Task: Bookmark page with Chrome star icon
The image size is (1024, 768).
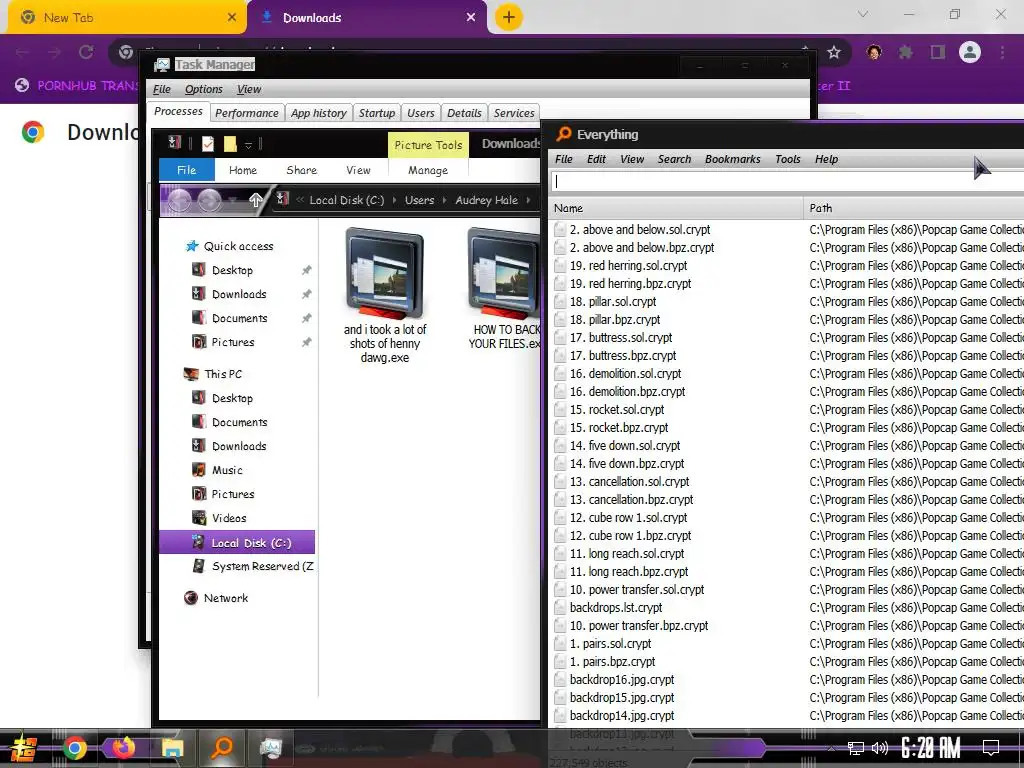Action: pyautogui.click(x=834, y=52)
